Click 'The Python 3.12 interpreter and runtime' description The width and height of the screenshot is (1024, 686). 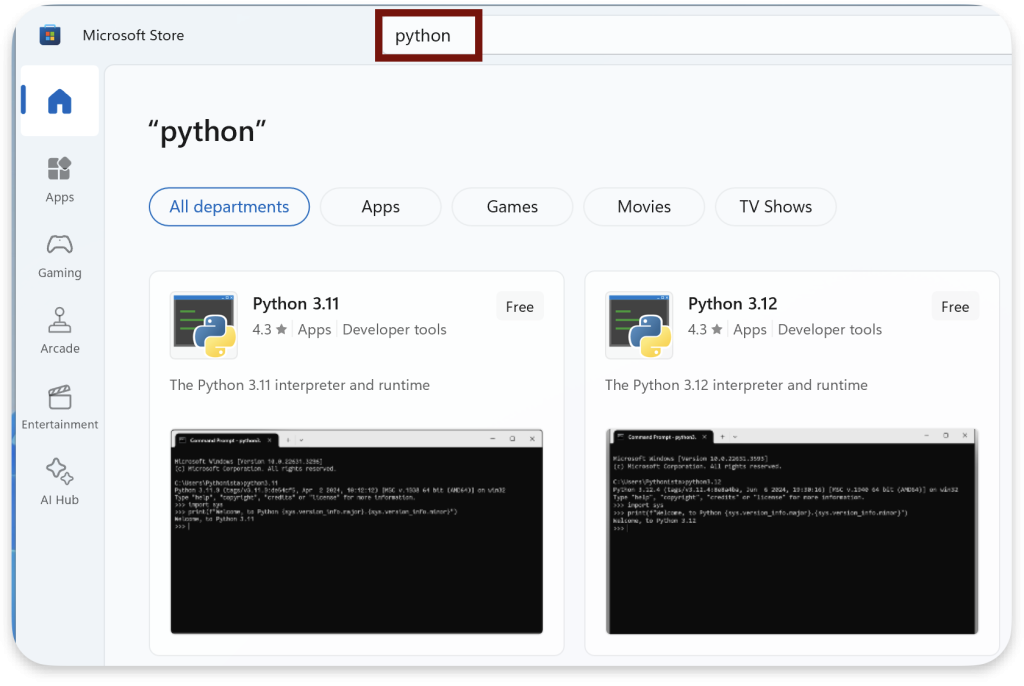(736, 385)
